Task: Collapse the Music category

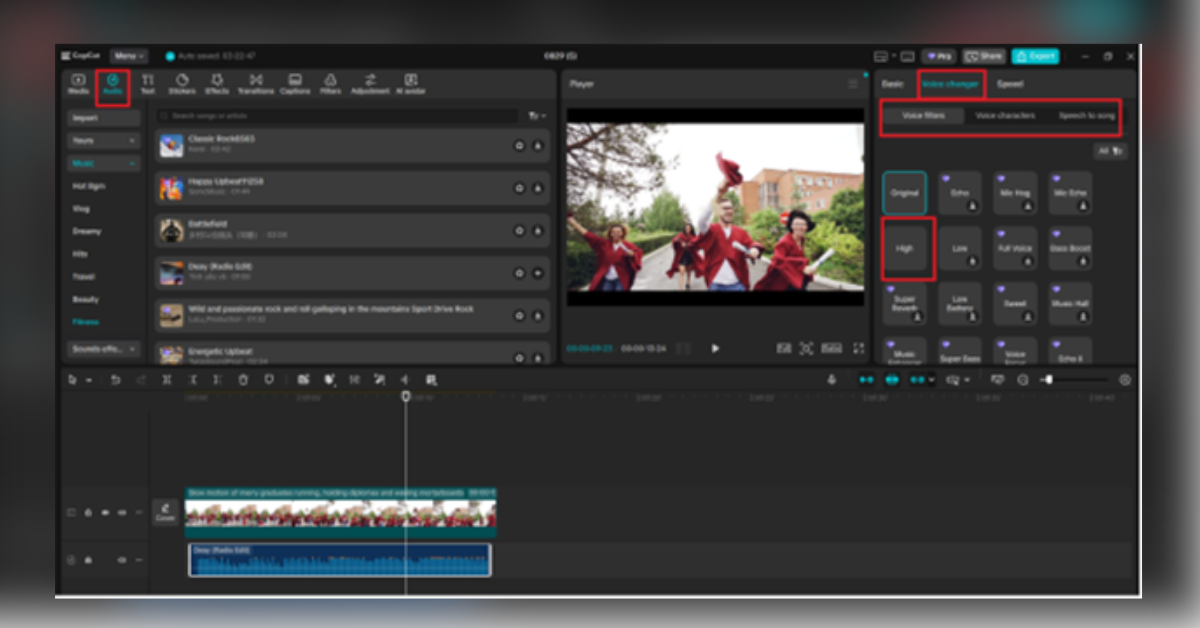Action: pos(104,163)
